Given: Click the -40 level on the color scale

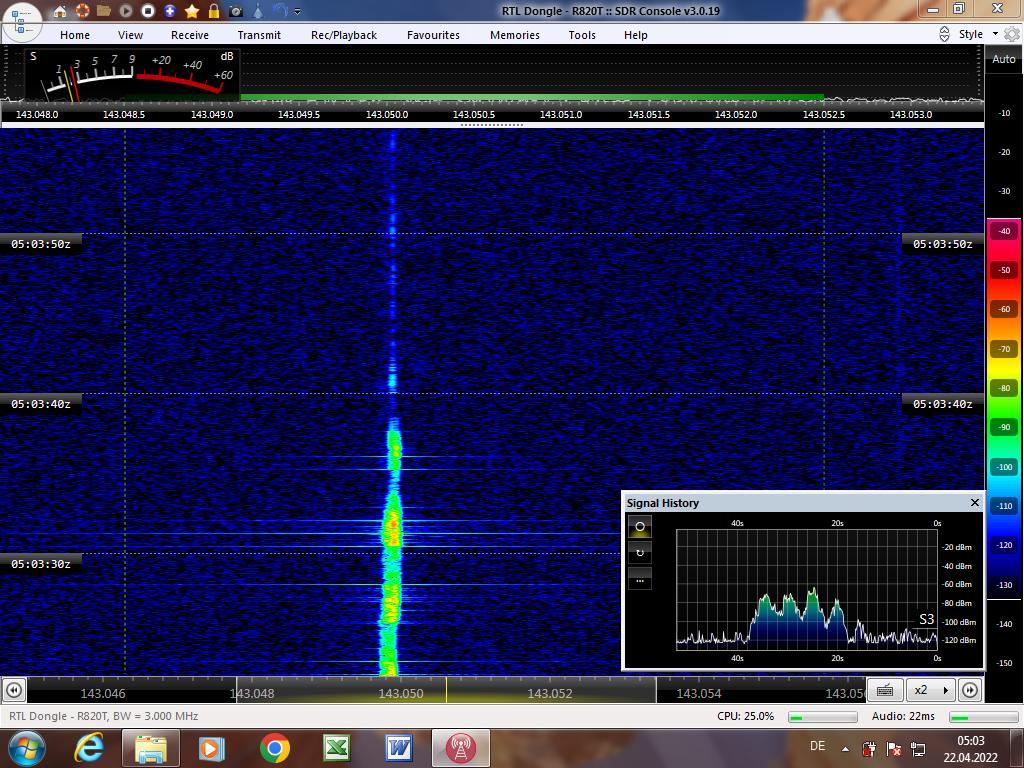Looking at the screenshot, I should tap(1004, 231).
